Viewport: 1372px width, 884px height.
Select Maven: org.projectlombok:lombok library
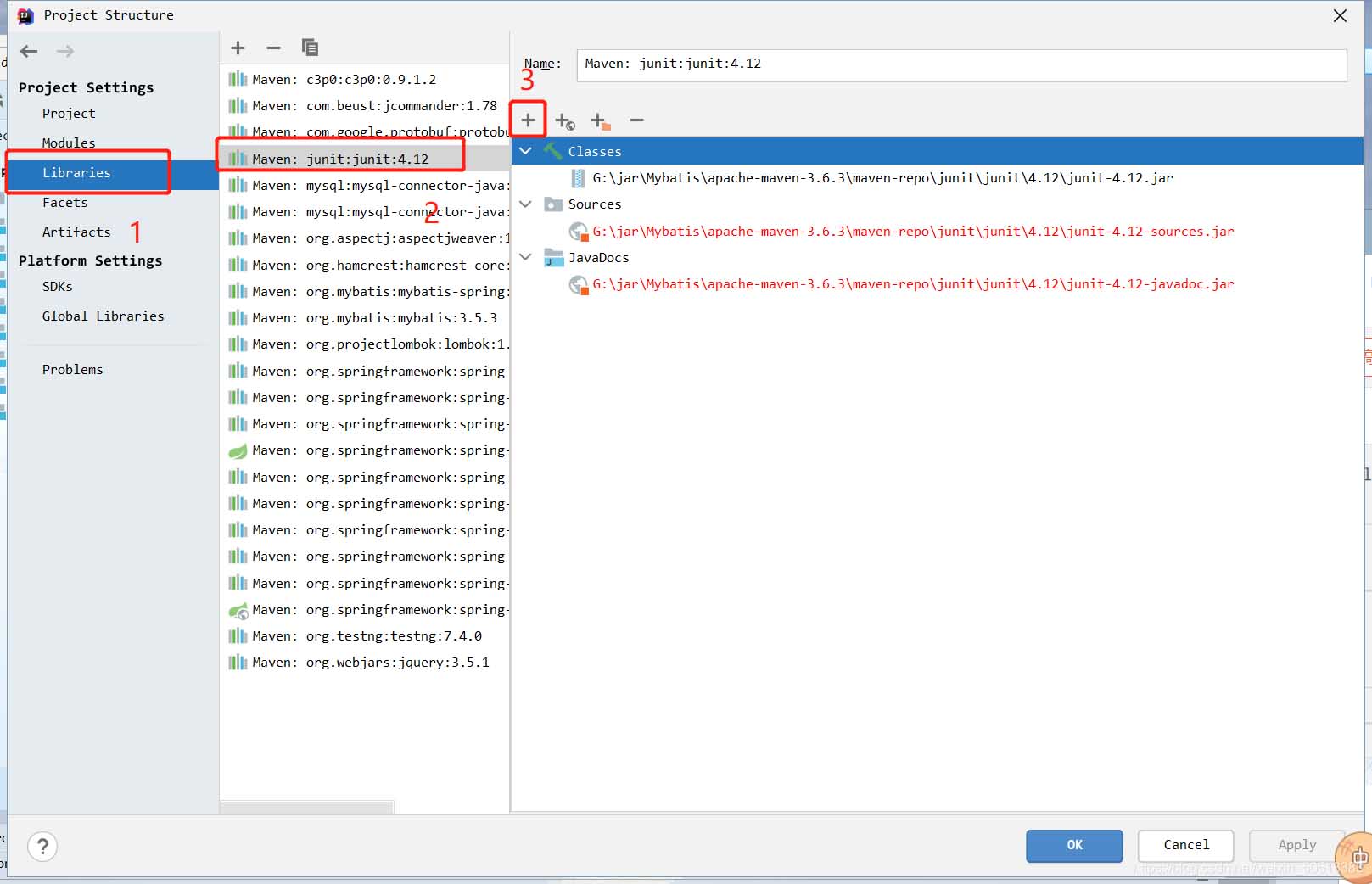364,344
